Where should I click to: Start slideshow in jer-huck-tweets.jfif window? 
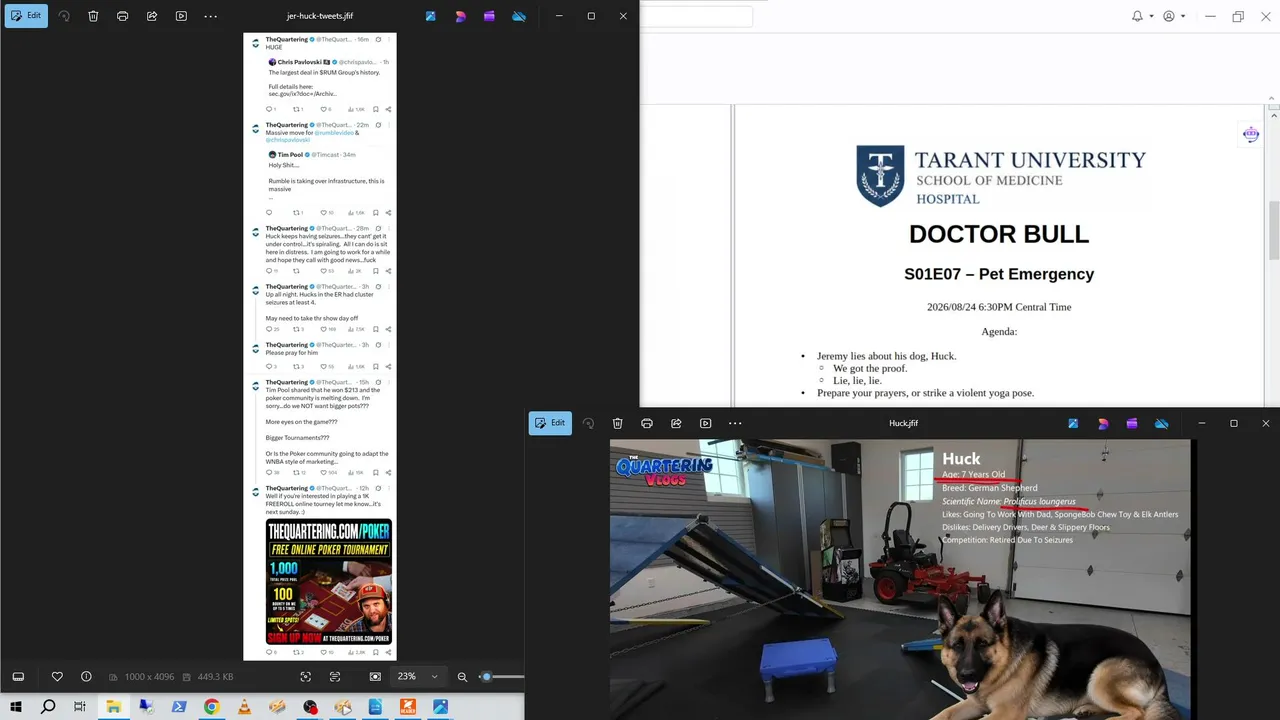tap(181, 16)
